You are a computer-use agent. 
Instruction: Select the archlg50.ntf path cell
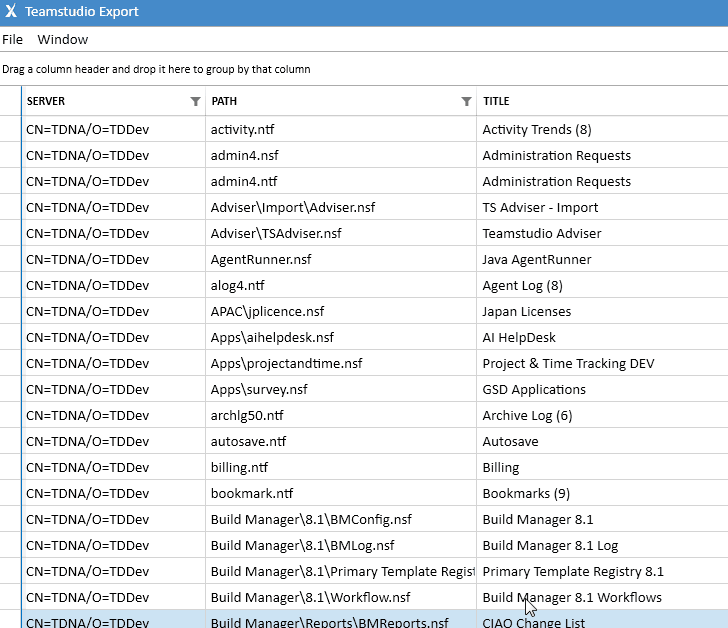tap(341, 415)
